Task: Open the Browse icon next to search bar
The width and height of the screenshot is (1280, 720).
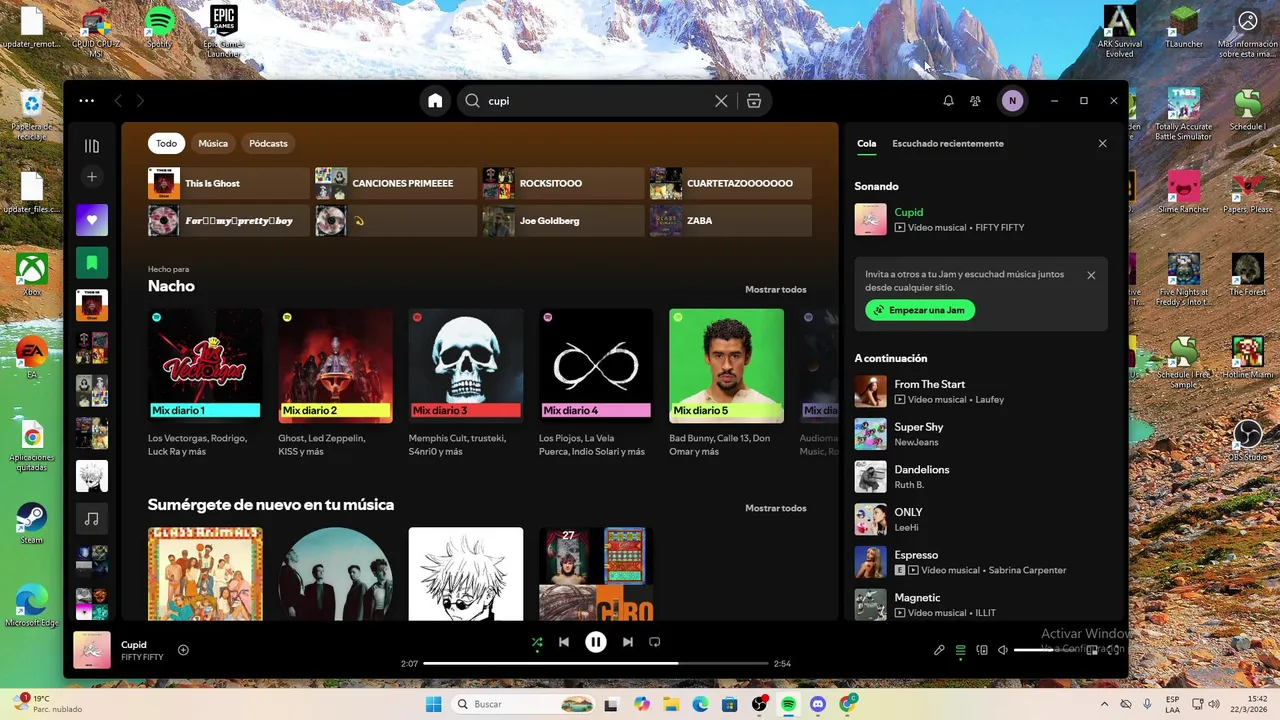Action: (754, 101)
